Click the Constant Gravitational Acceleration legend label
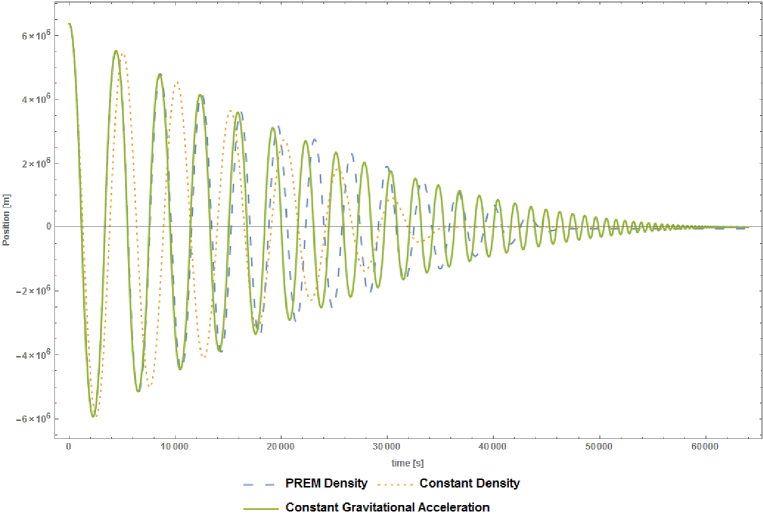 pos(388,507)
